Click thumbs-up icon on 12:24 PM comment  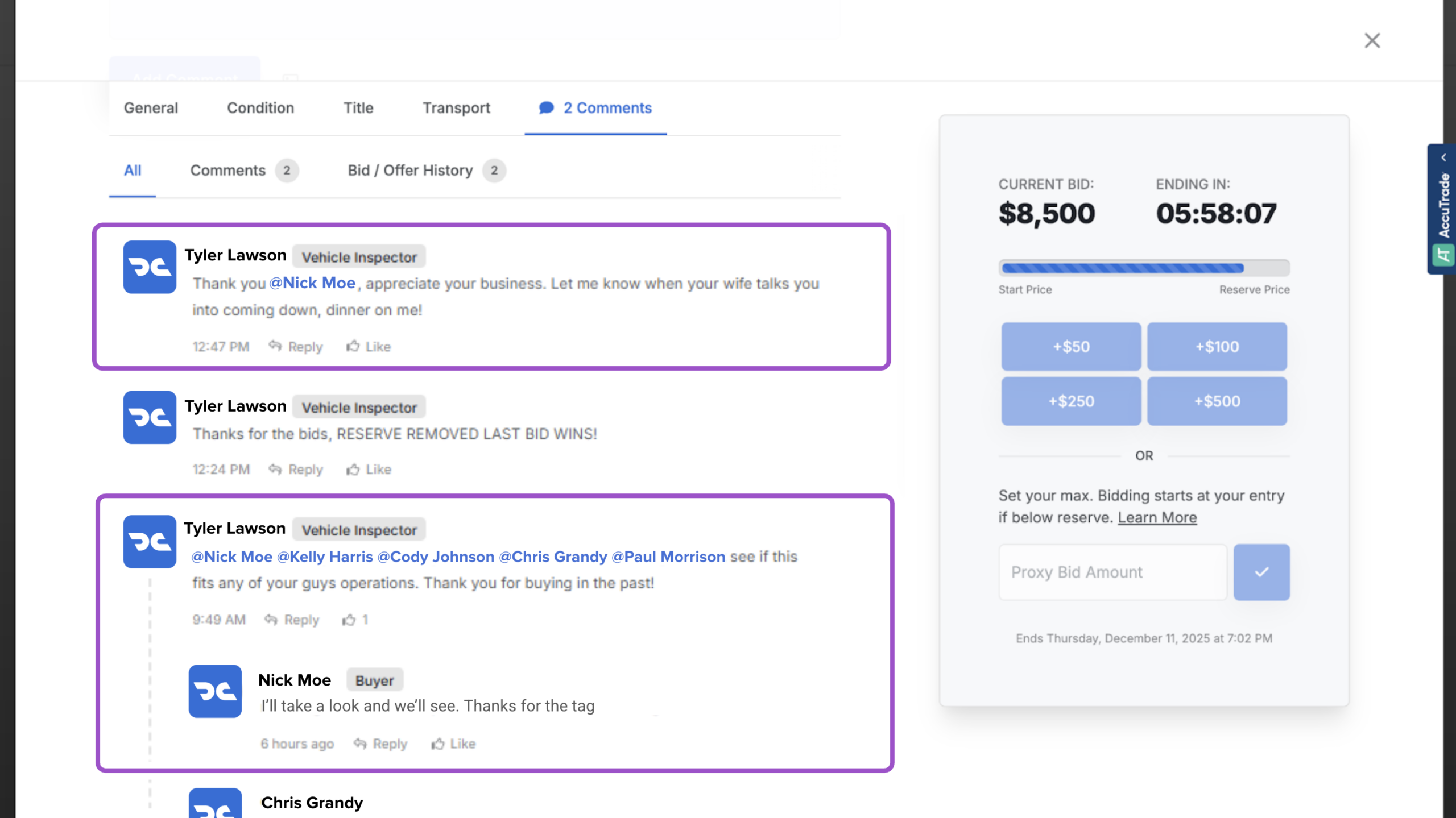click(353, 468)
